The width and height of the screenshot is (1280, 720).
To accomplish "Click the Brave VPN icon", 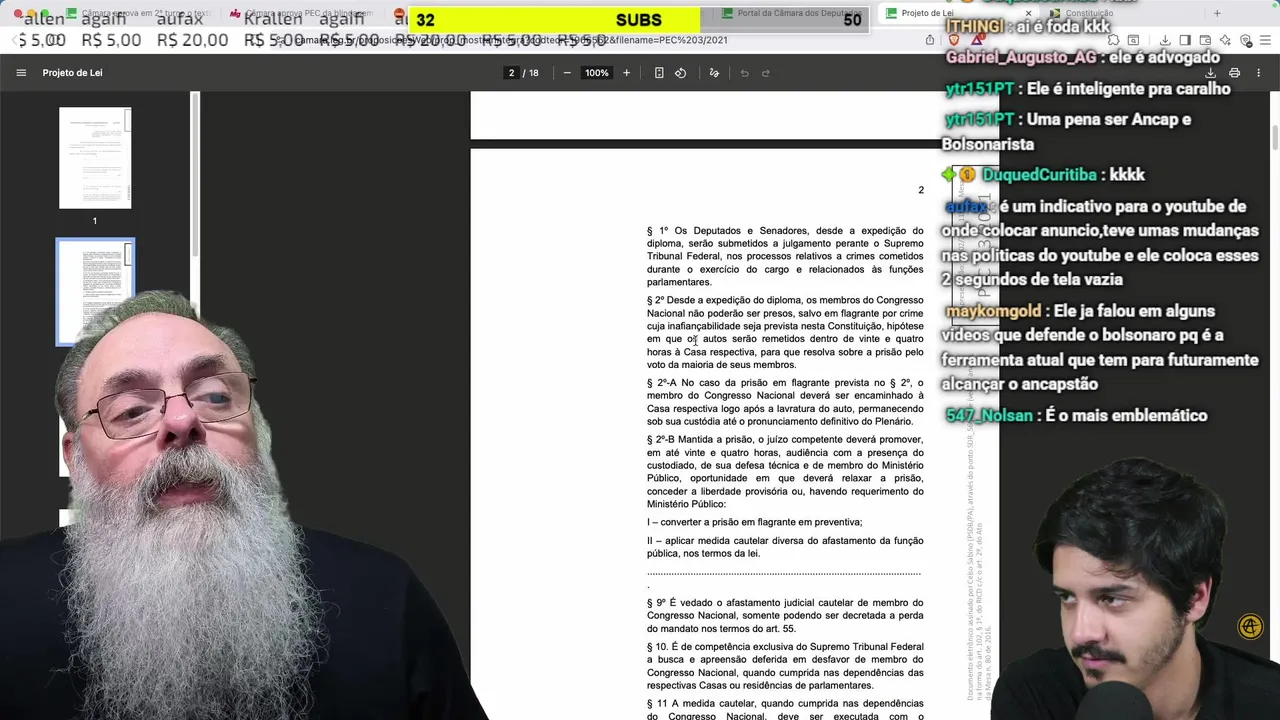I will [1246, 40].
